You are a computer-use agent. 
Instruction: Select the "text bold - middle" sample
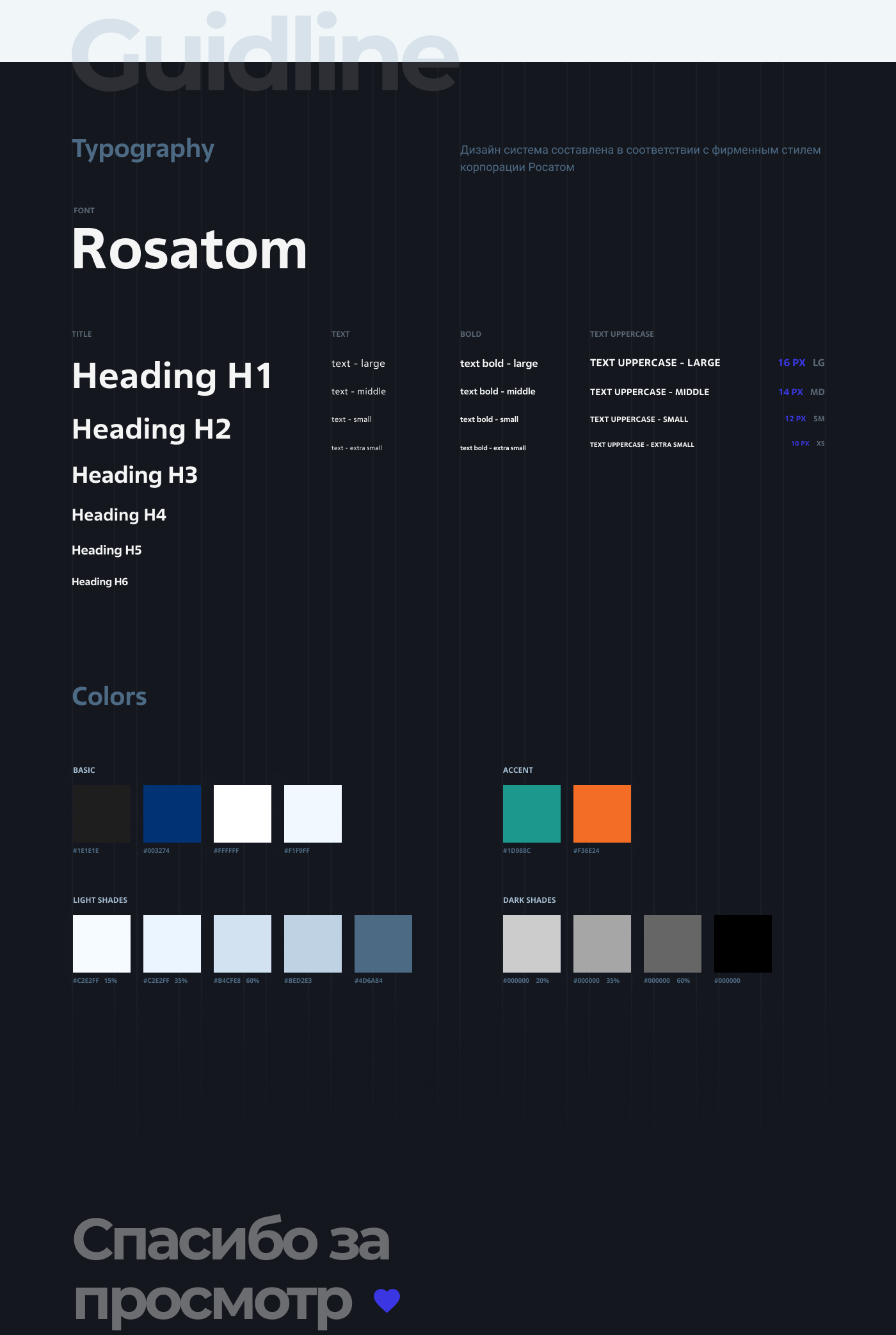coord(498,391)
